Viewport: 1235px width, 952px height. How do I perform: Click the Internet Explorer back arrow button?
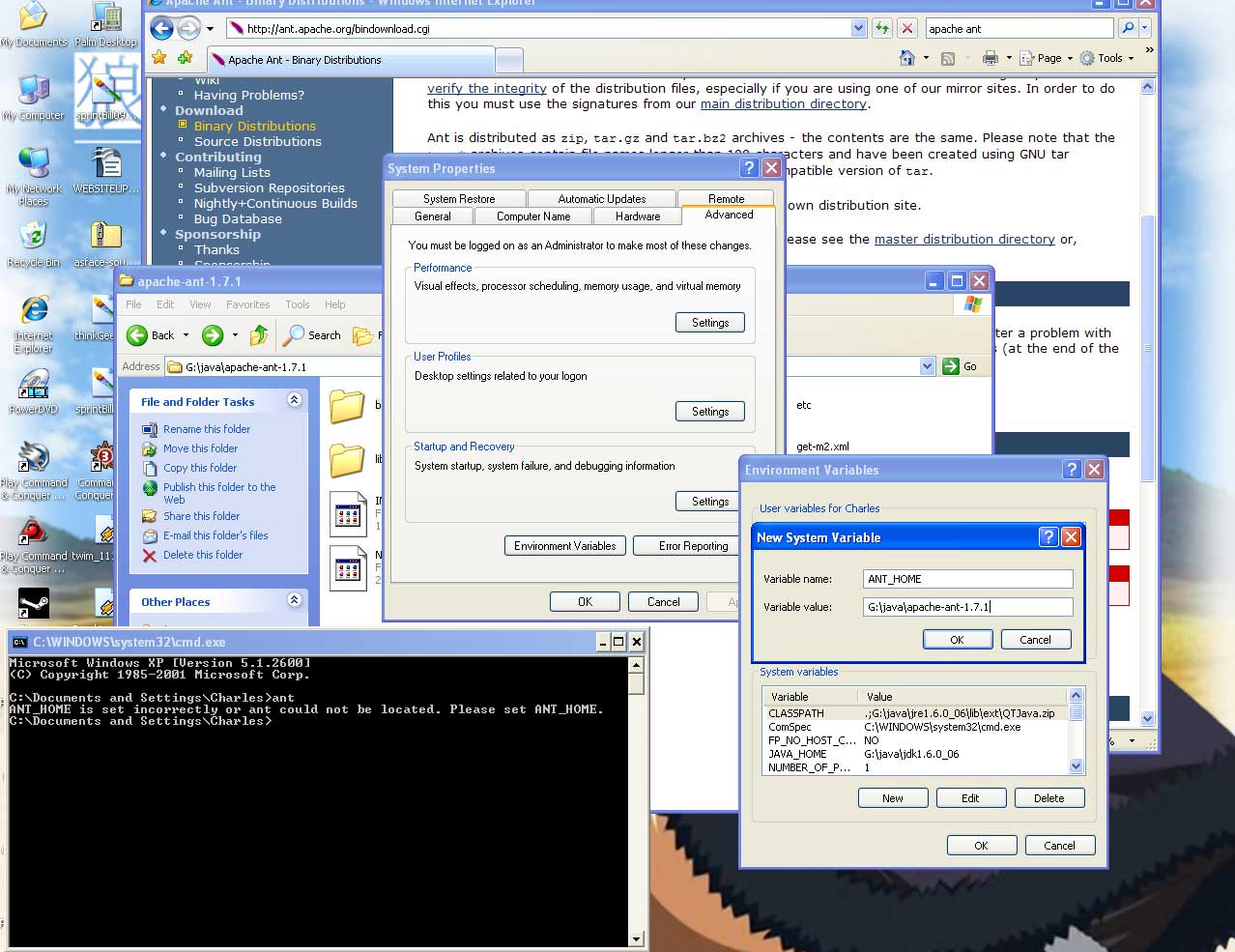[162, 28]
